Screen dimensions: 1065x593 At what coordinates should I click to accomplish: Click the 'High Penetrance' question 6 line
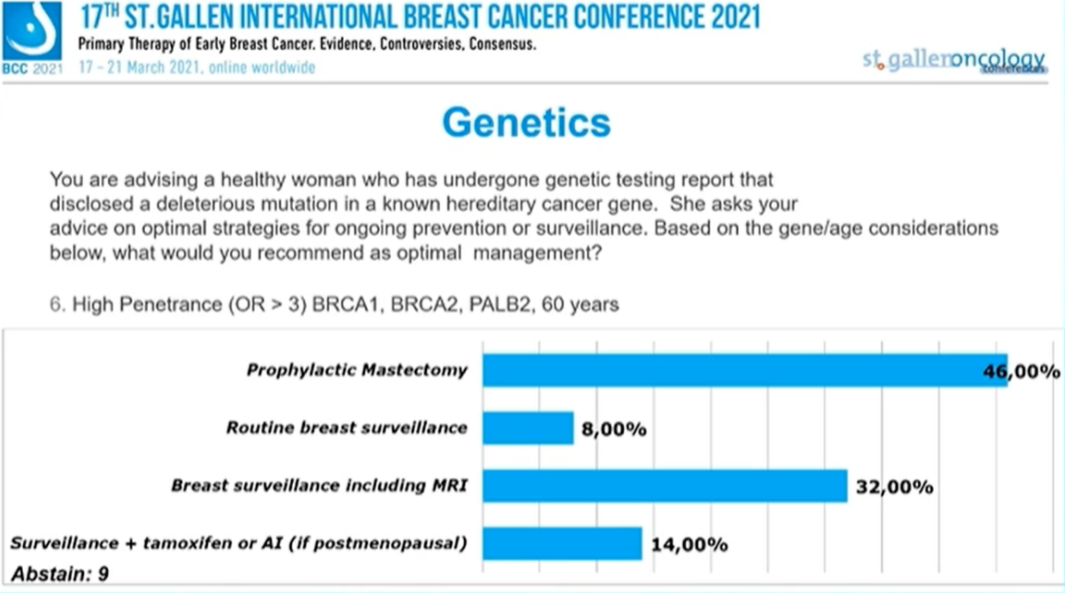click(334, 304)
